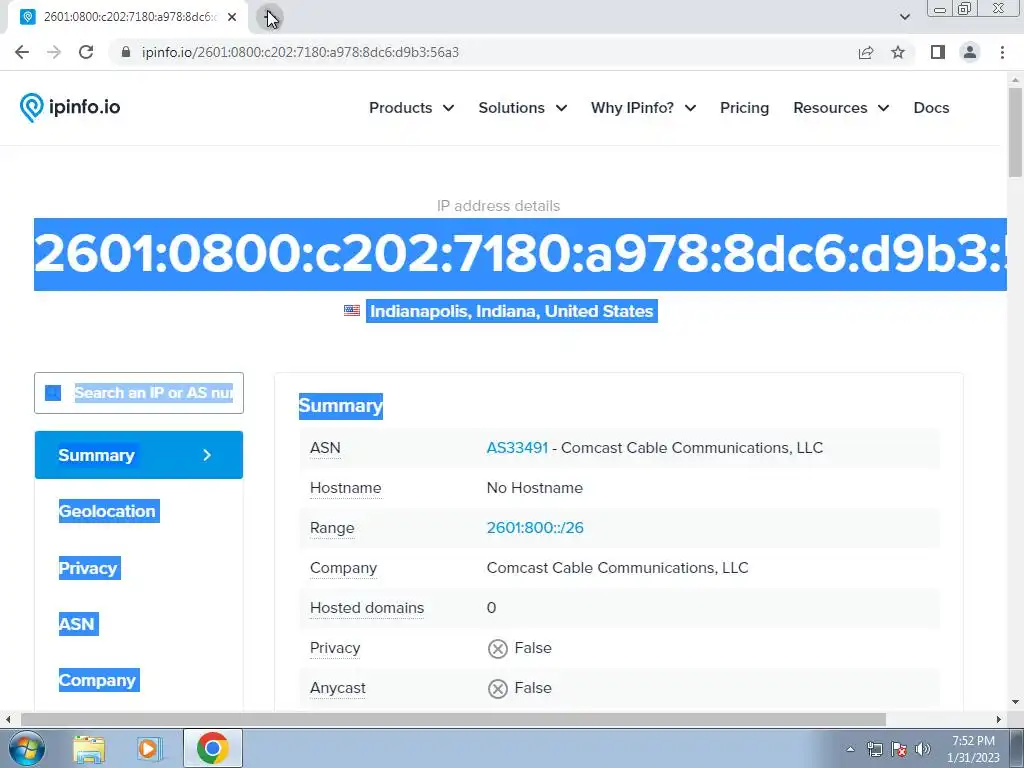Select the Summary sidebar tab

click(138, 455)
